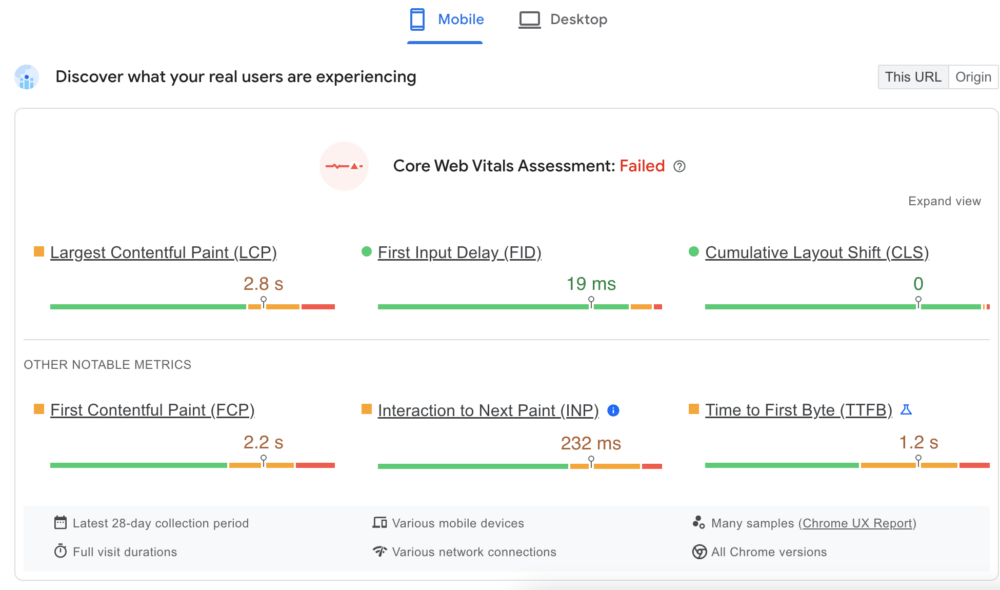Click the Cumulative Layout Shift link
This screenshot has width=1000, height=590.
coord(816,252)
